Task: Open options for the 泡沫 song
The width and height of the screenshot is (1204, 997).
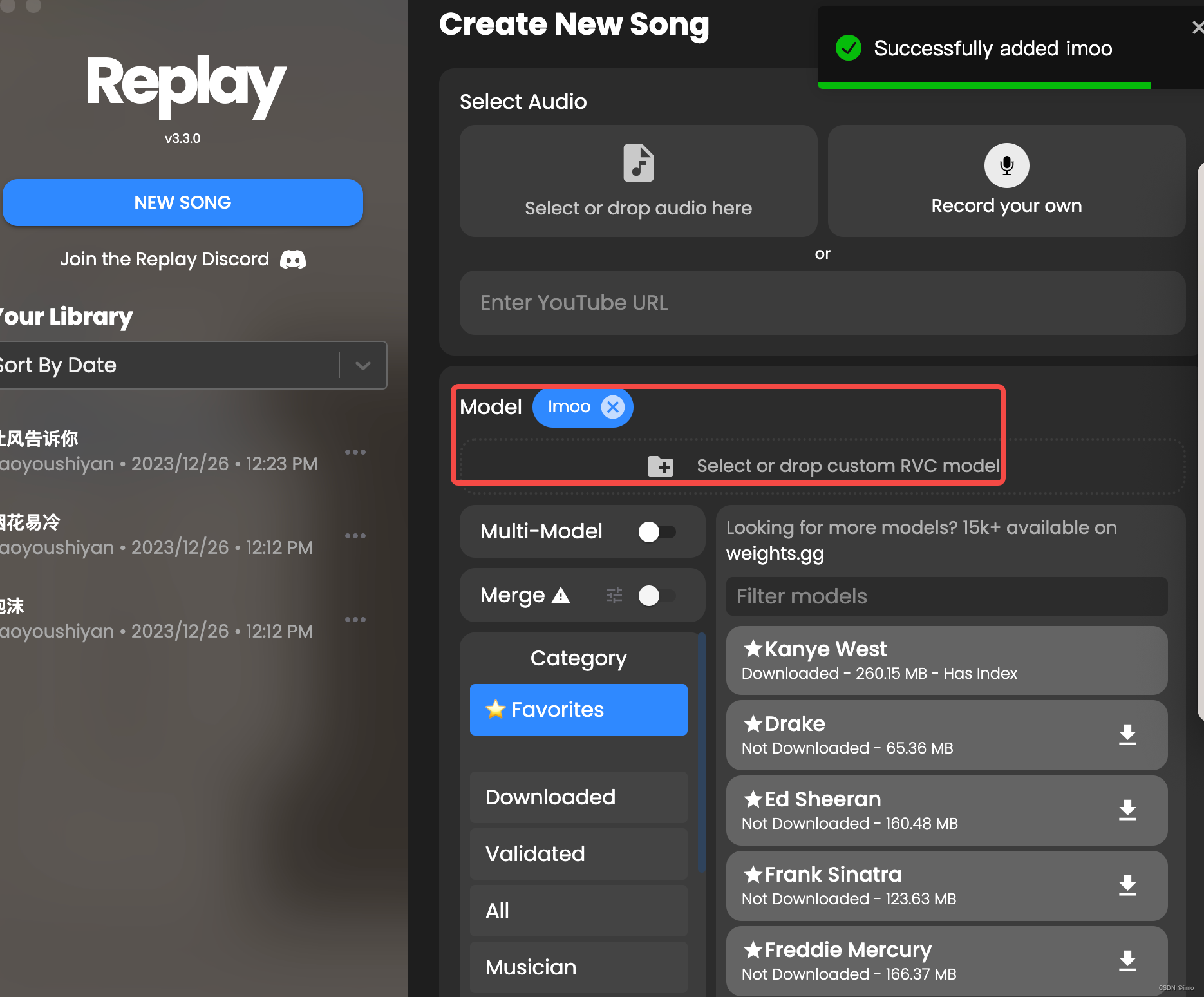Action: 355,620
